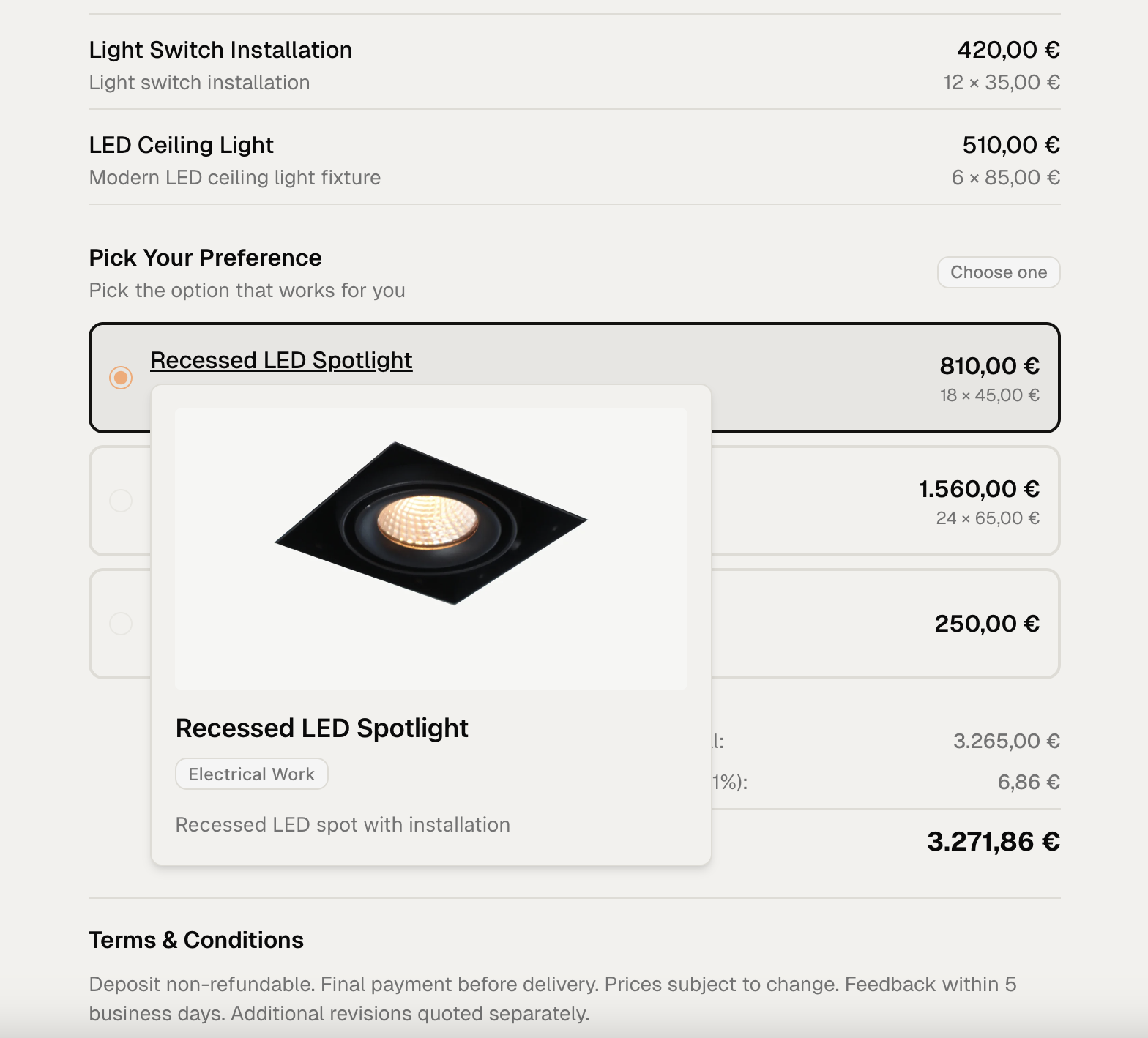The height and width of the screenshot is (1038, 1148).
Task: Select the radio button for 1.560,00 € option
Action: coord(121,501)
